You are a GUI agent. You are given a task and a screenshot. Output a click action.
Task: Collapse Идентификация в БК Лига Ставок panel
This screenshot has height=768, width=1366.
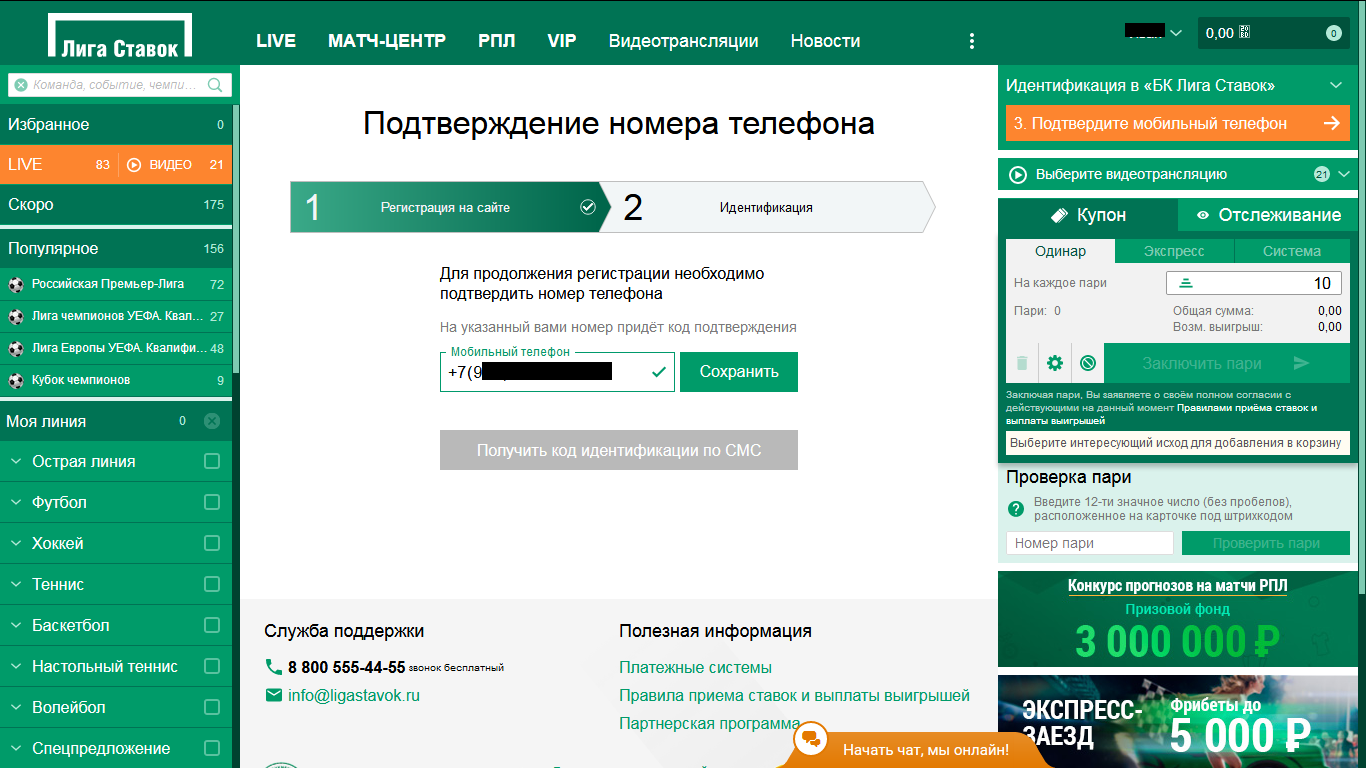(x=1336, y=85)
